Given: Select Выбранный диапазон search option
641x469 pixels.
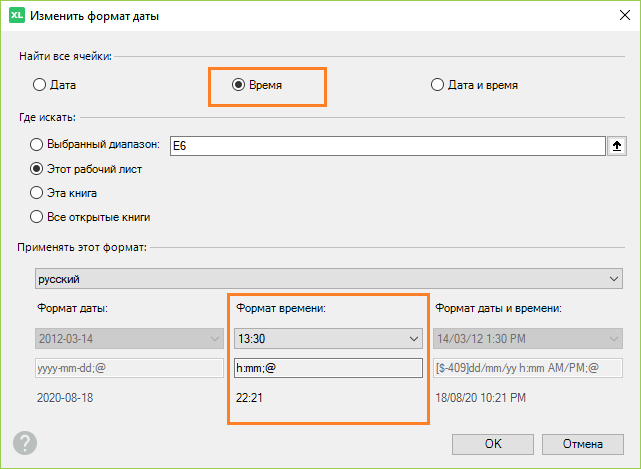Looking at the screenshot, I should pos(38,145).
